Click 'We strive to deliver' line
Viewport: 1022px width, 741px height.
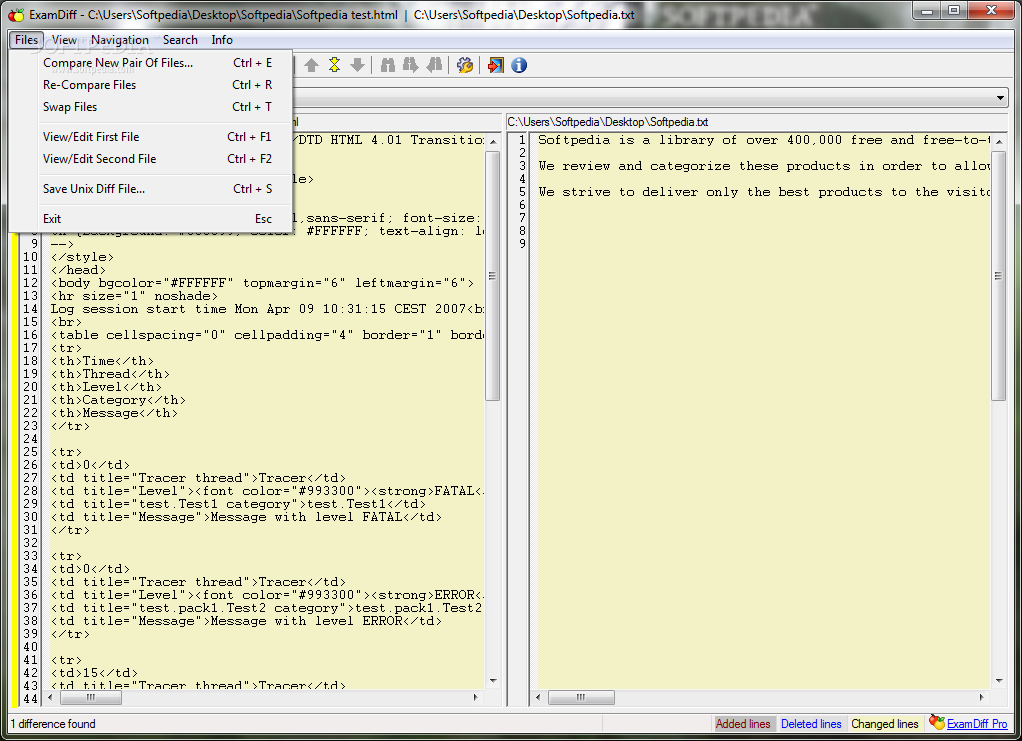point(764,192)
